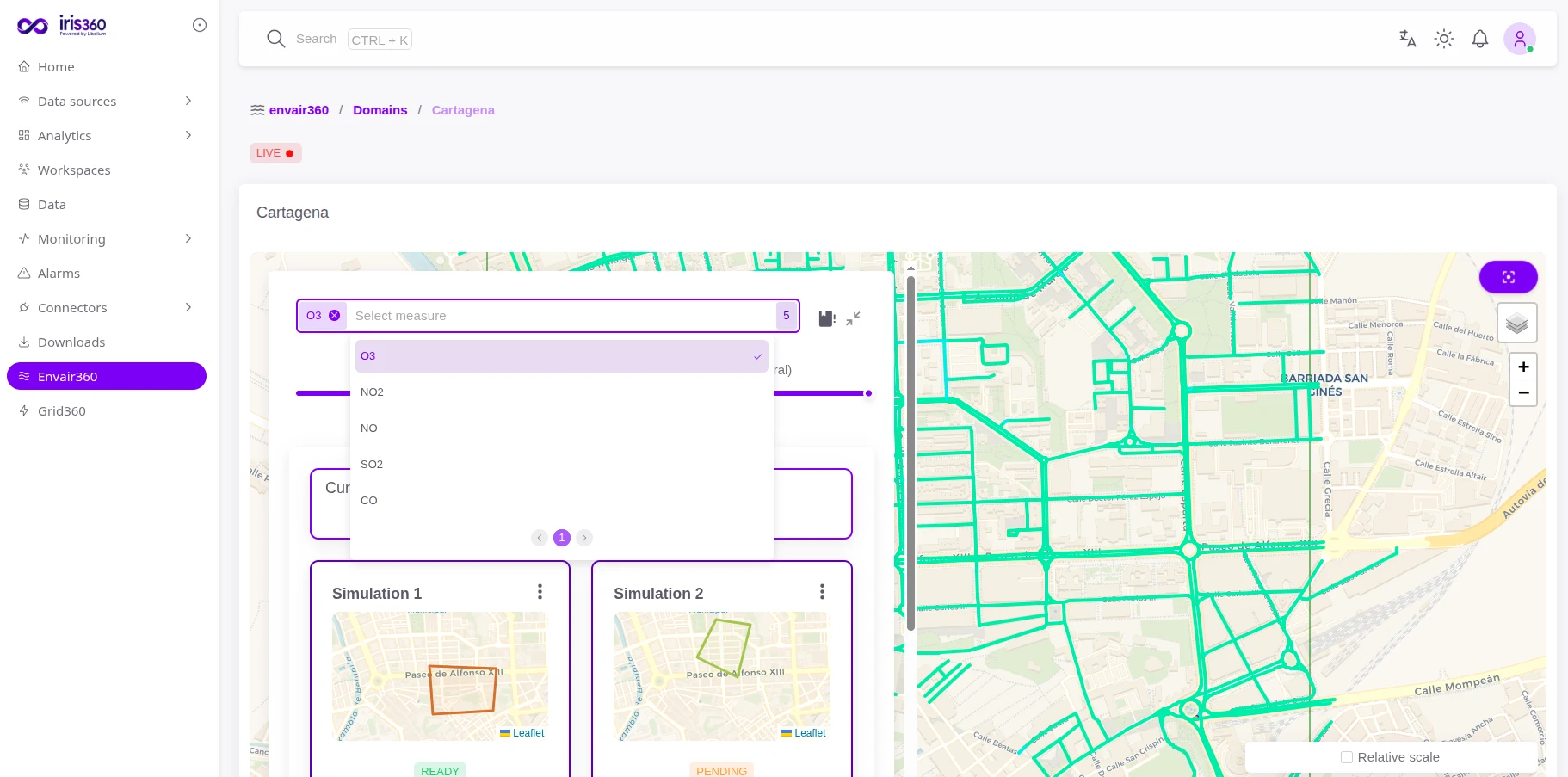
Task: Expand the Data sources menu
Action: click(x=106, y=101)
